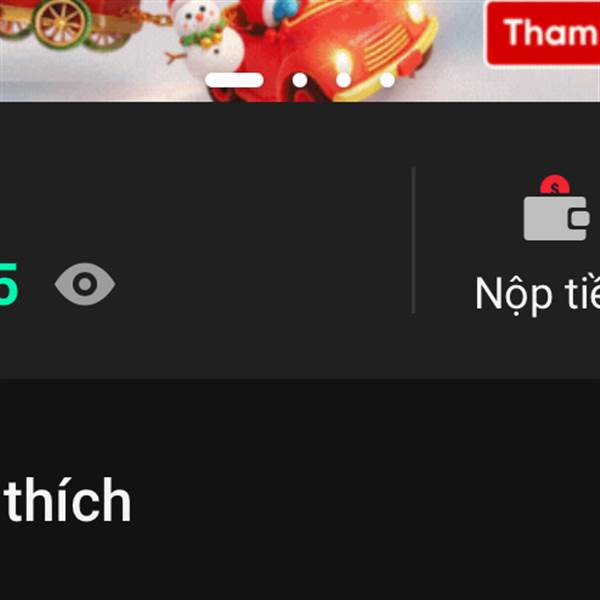Switch to the second banner slide dot

pos(300,80)
